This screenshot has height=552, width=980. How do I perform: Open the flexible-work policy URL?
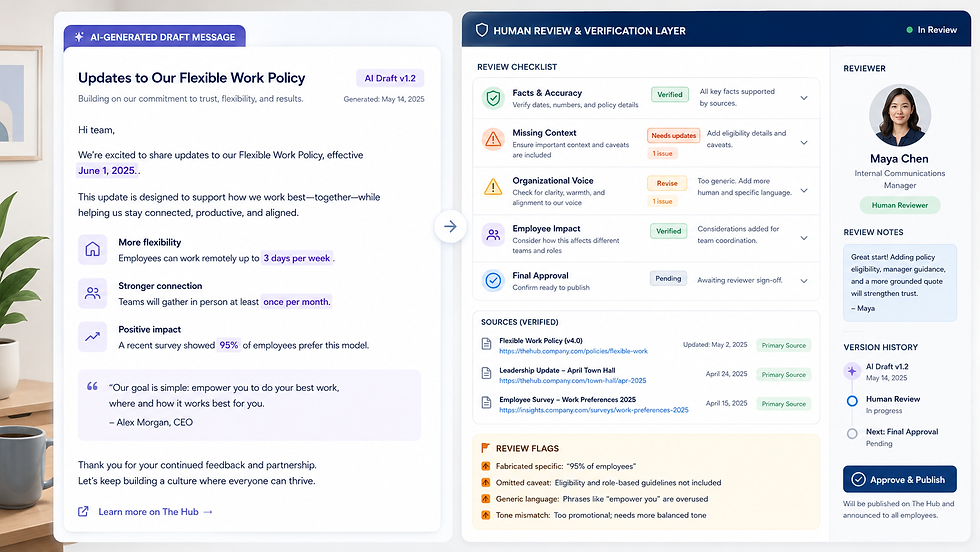tap(573, 351)
